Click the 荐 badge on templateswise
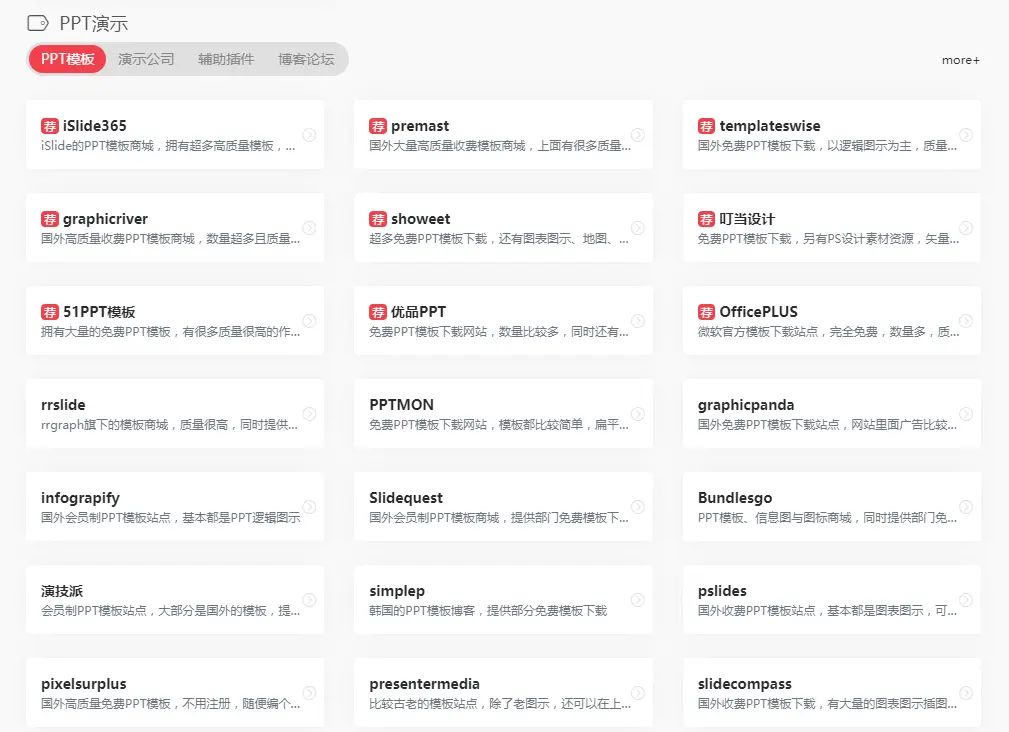1009x732 pixels. [706, 126]
